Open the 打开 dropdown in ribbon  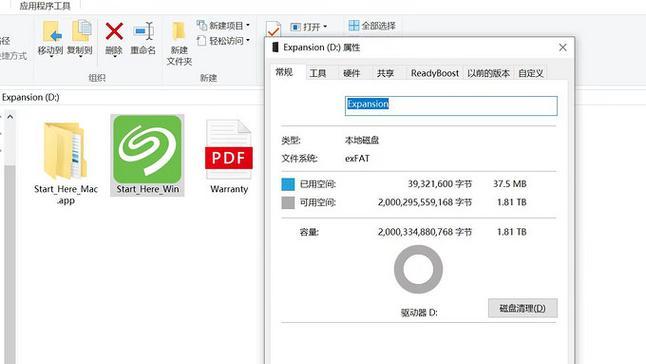coord(308,27)
